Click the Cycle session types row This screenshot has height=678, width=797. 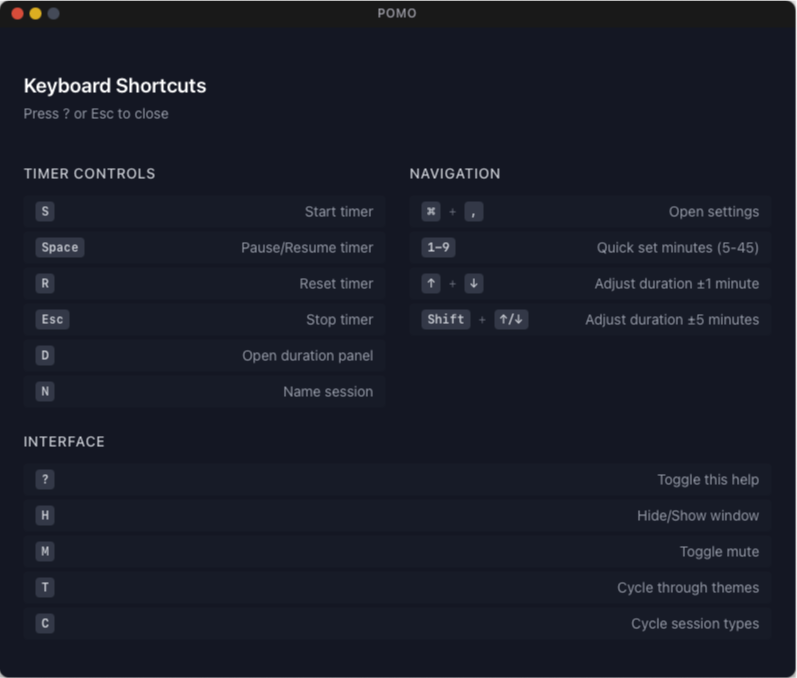tap(397, 624)
